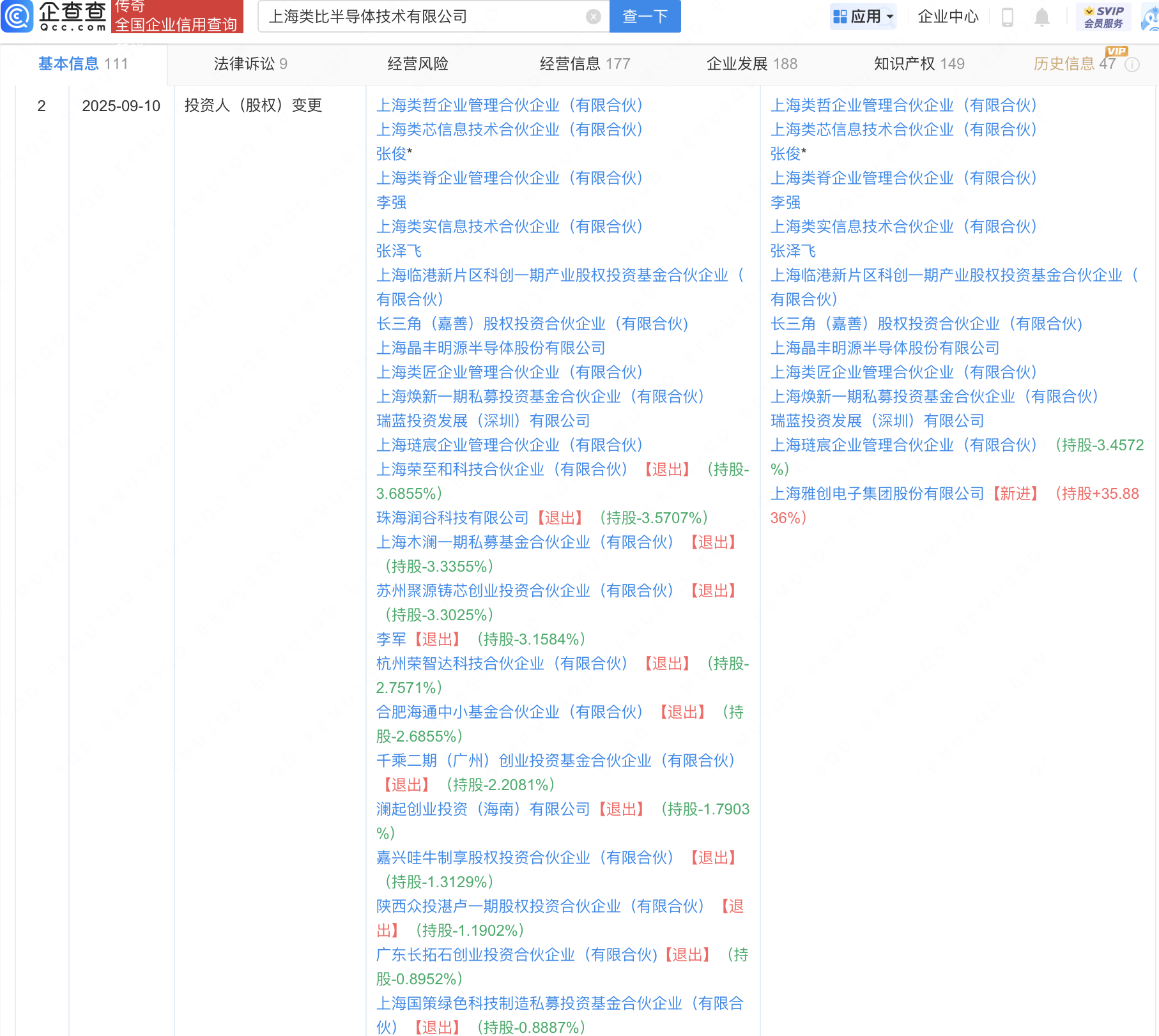Click the Qichacha logo icon
The height and width of the screenshot is (1036, 1159).
tap(17, 17)
